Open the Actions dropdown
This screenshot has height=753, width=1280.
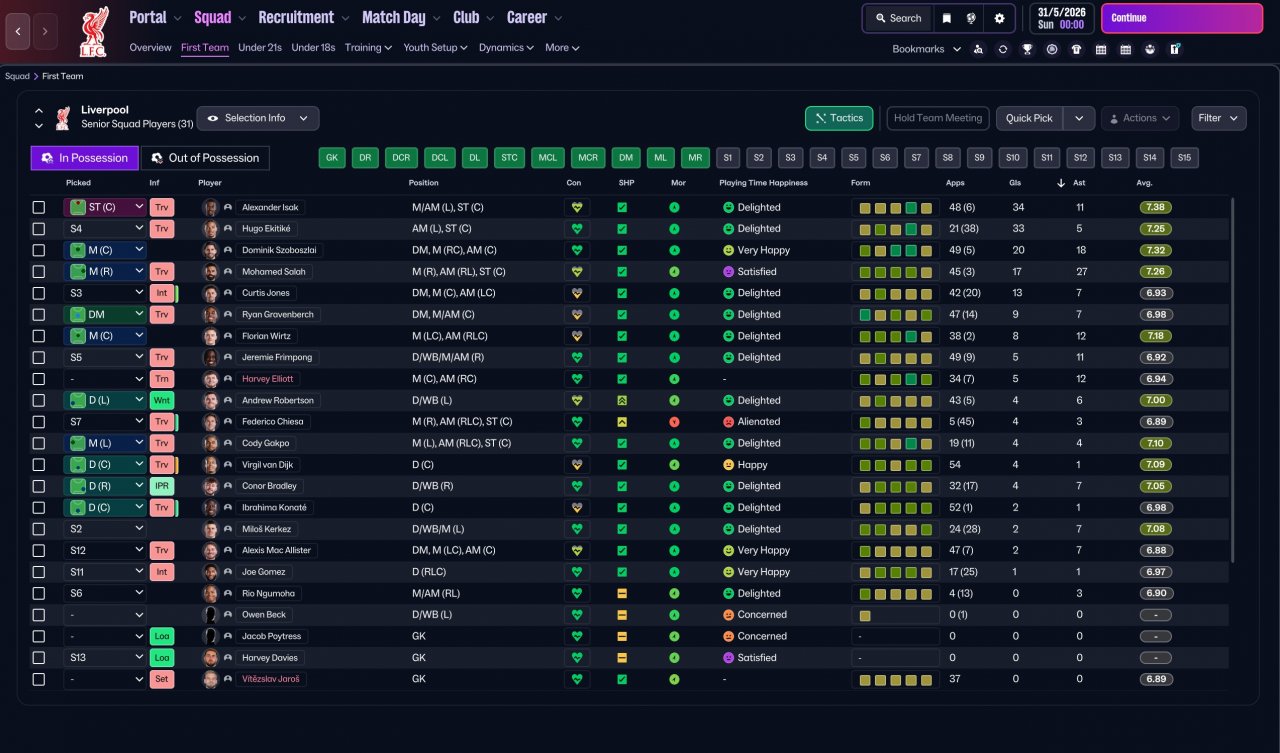1140,118
